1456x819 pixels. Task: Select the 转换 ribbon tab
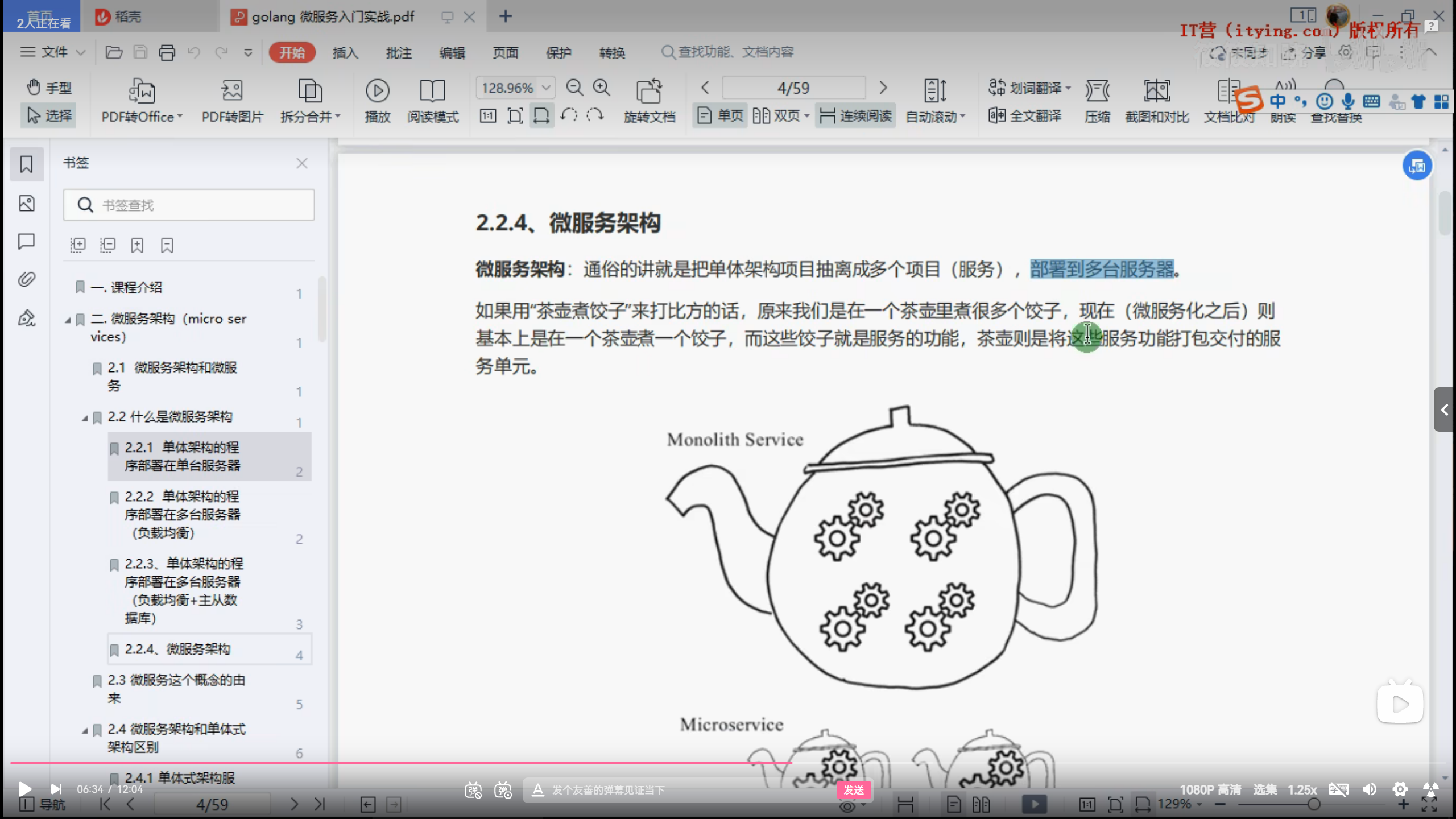coord(613,52)
